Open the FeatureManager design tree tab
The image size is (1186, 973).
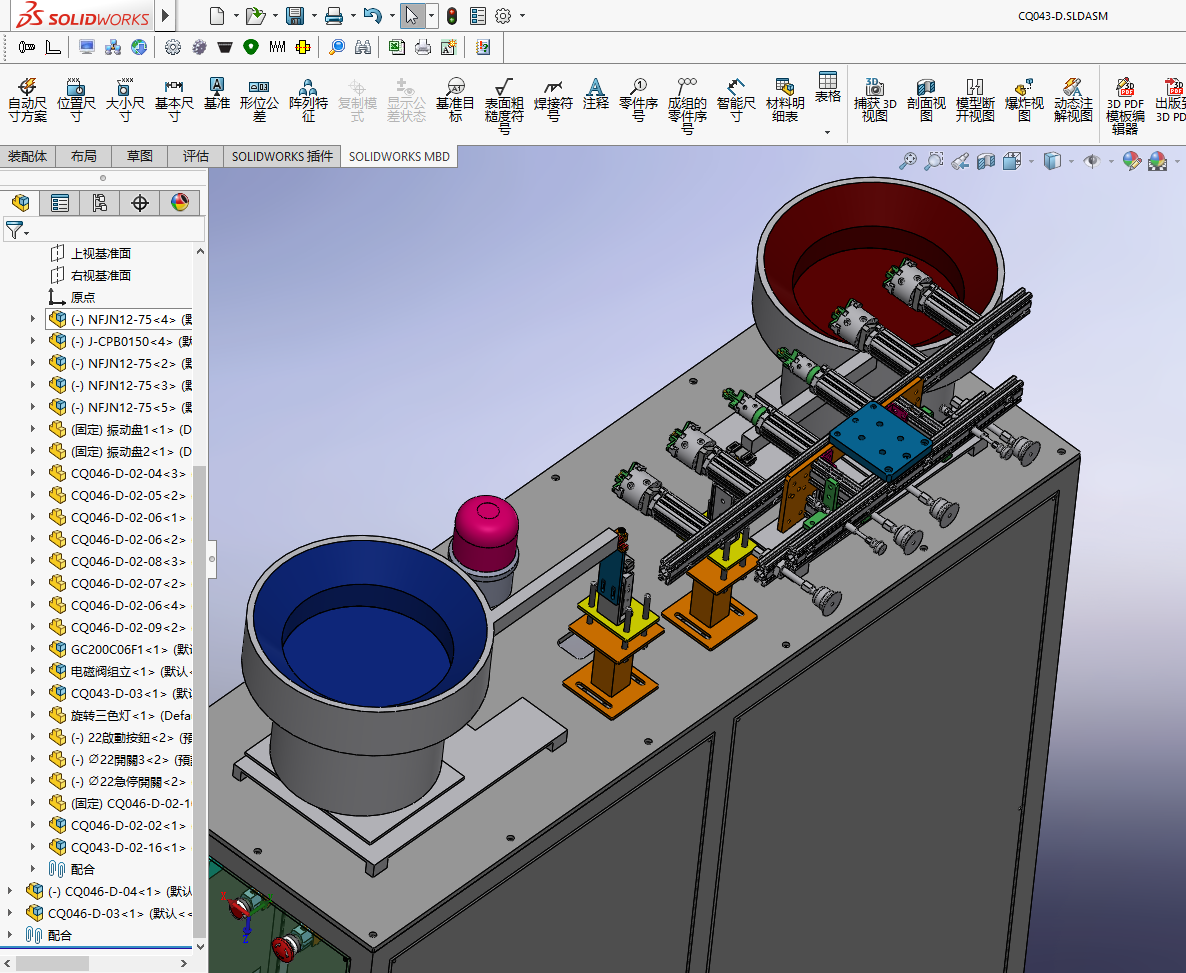click(x=20, y=203)
